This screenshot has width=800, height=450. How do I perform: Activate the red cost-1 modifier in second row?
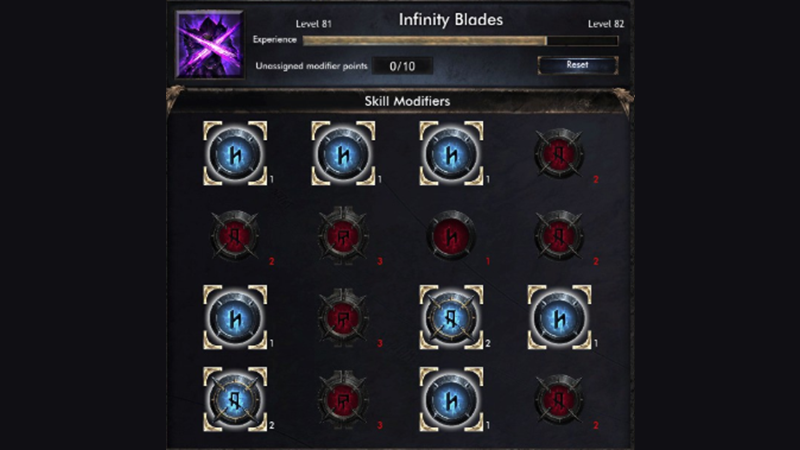[x=452, y=236]
